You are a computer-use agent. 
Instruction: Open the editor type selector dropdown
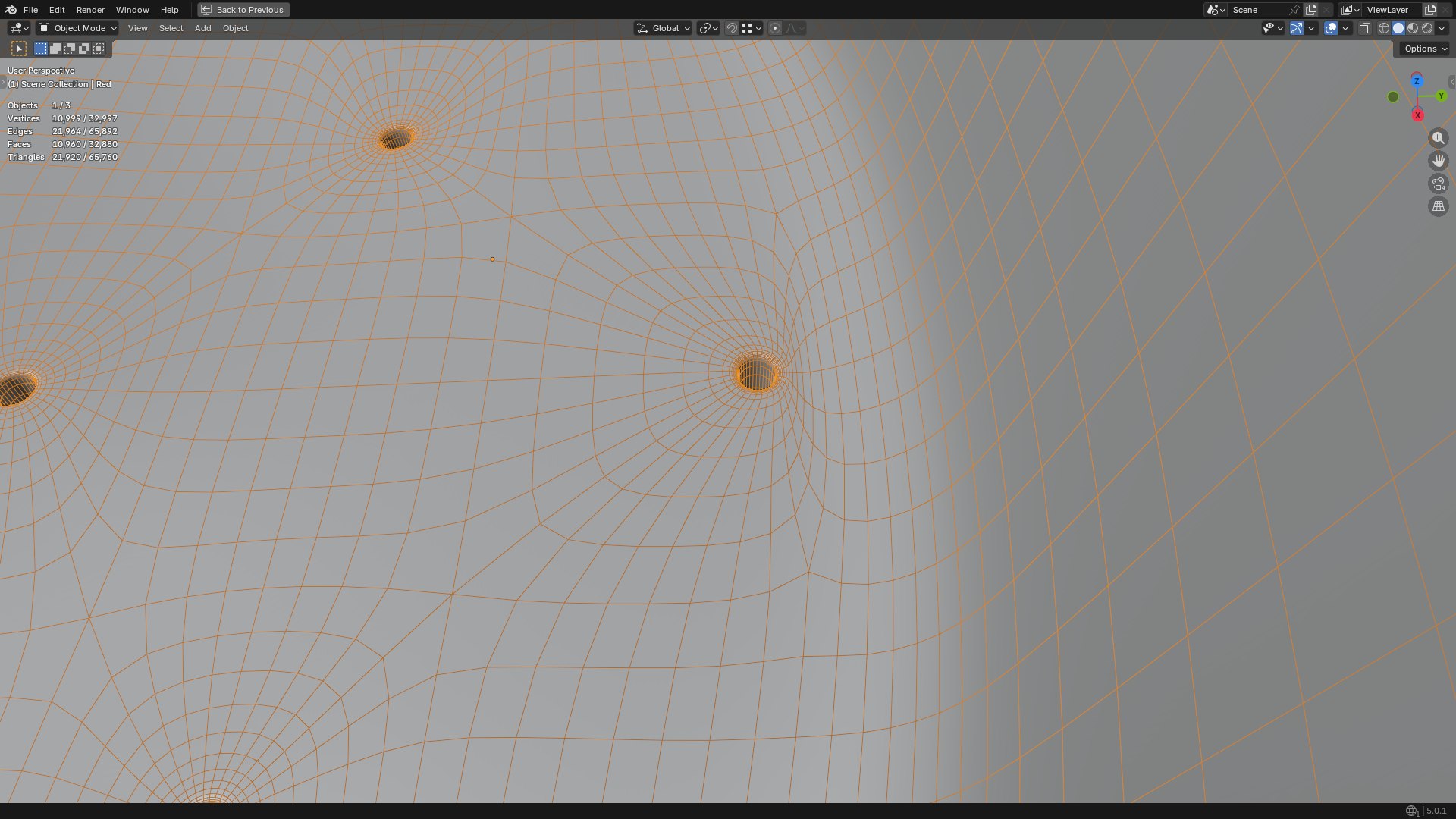pos(19,28)
